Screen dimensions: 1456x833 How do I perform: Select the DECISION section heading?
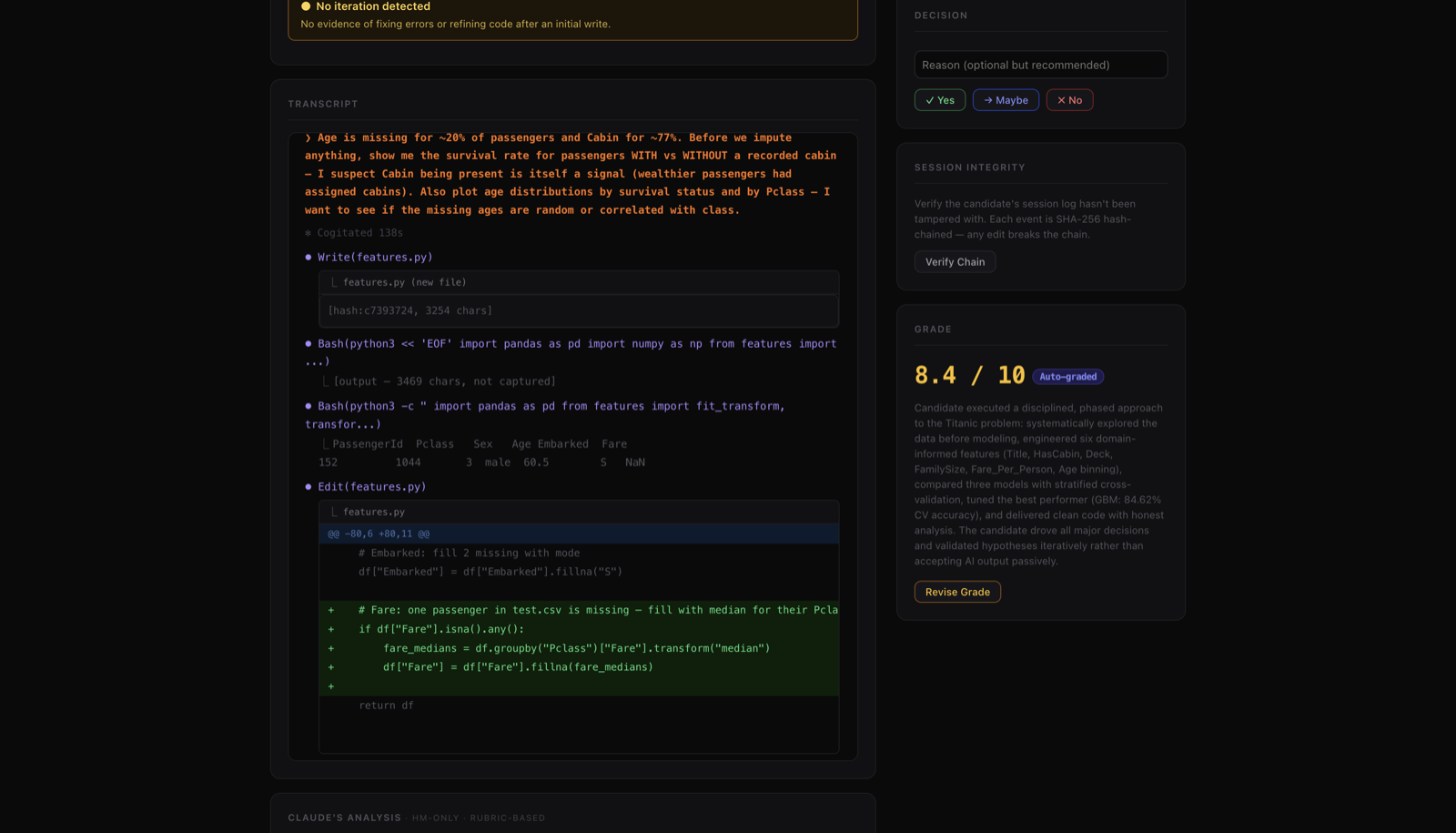941,15
